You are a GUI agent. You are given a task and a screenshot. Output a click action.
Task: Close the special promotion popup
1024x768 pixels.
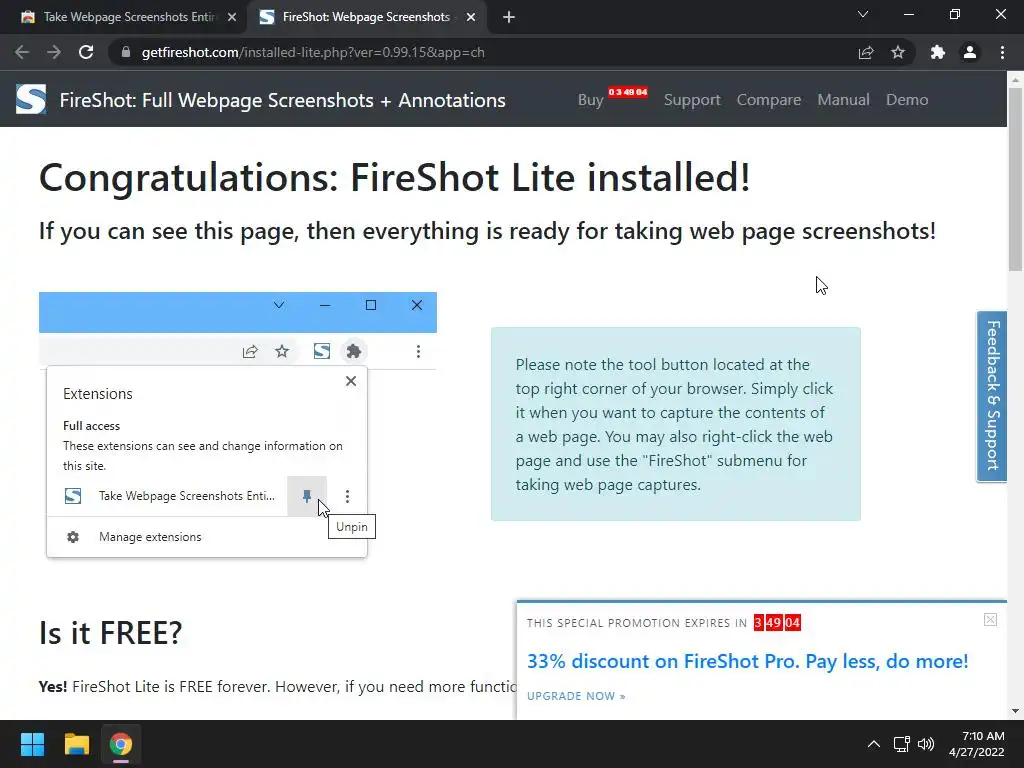990,620
